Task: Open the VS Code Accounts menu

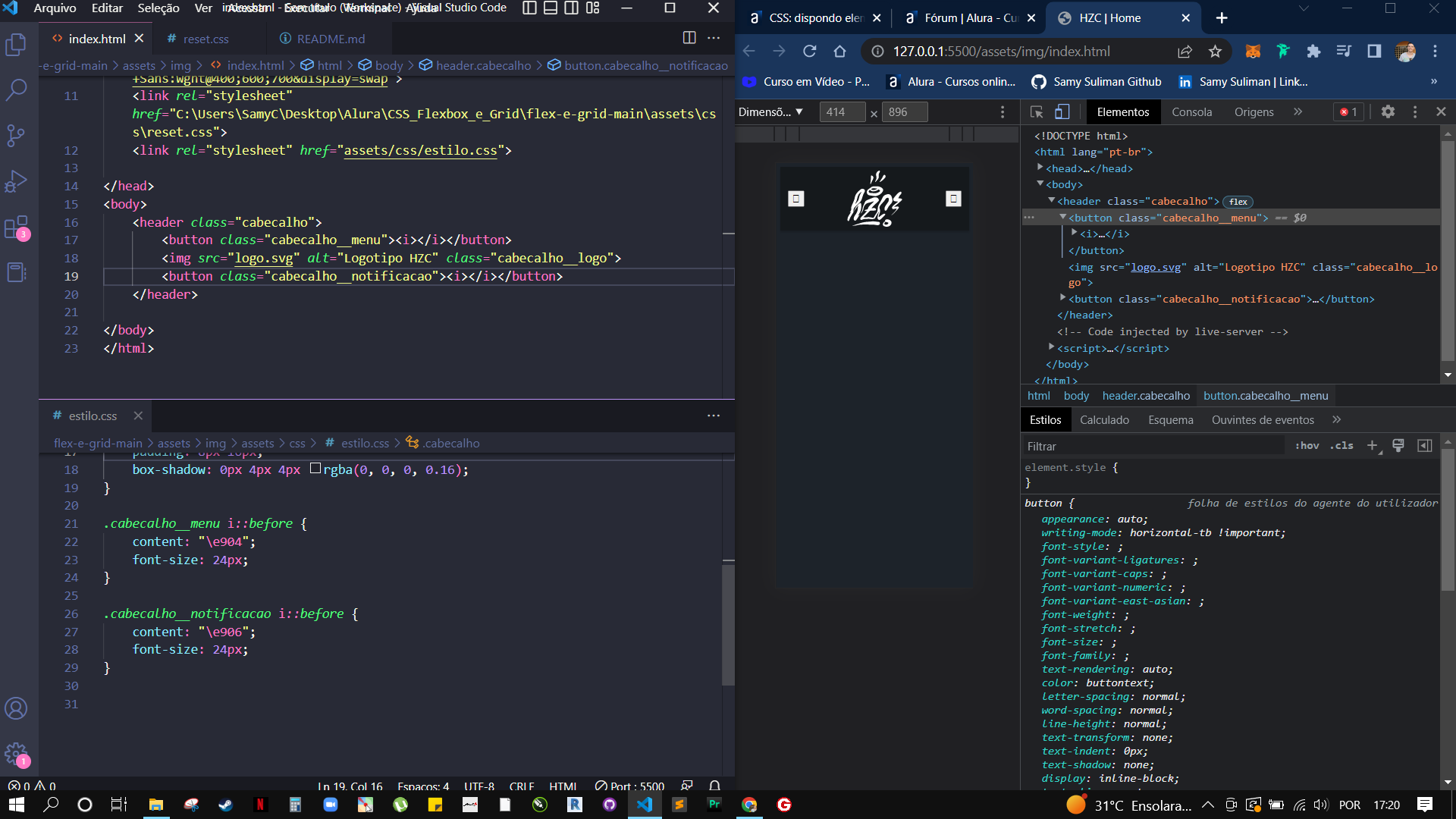Action: 17,709
